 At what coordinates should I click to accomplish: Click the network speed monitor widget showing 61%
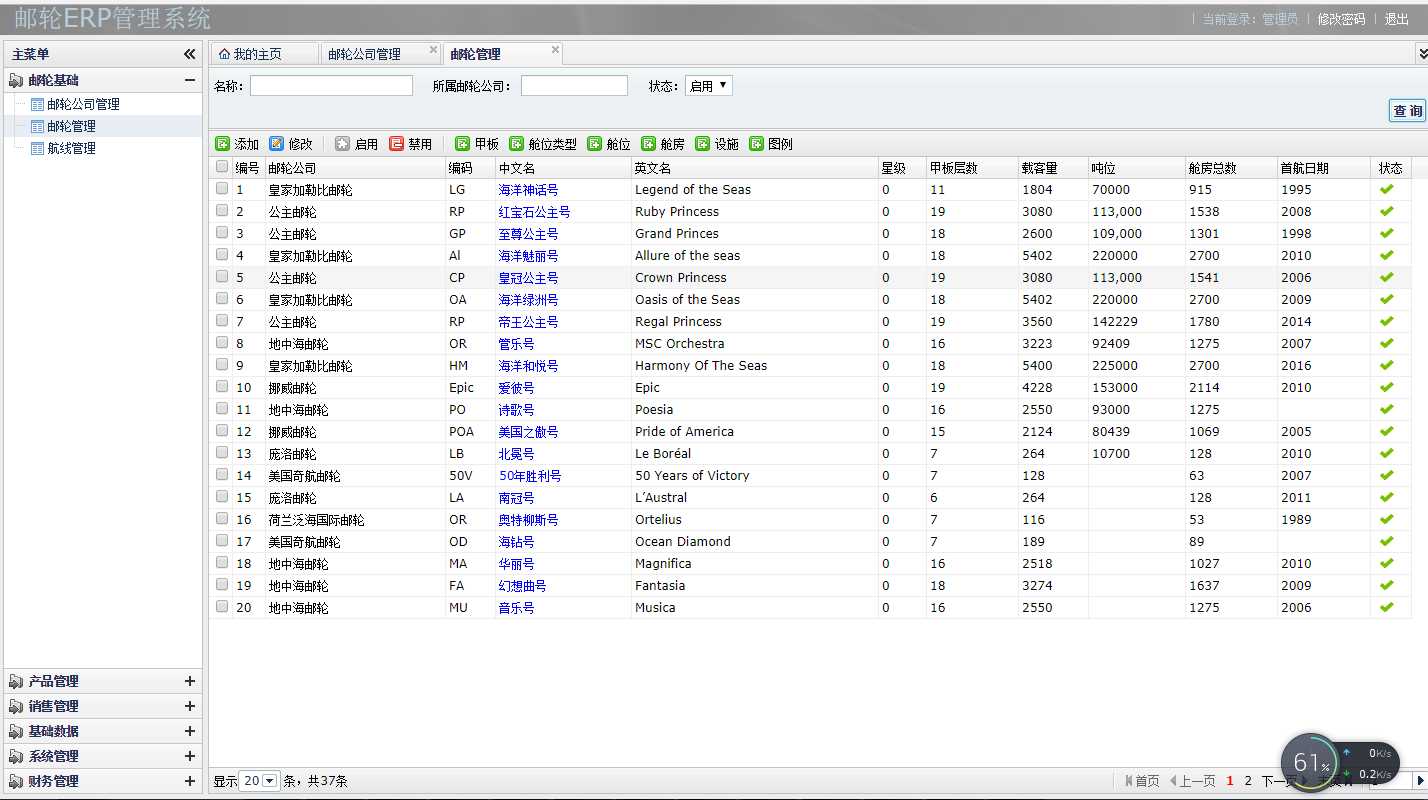point(1340,765)
